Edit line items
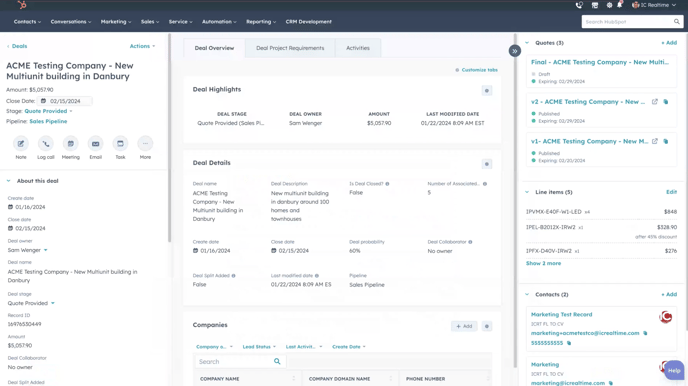This screenshot has width=688, height=386. [671, 192]
